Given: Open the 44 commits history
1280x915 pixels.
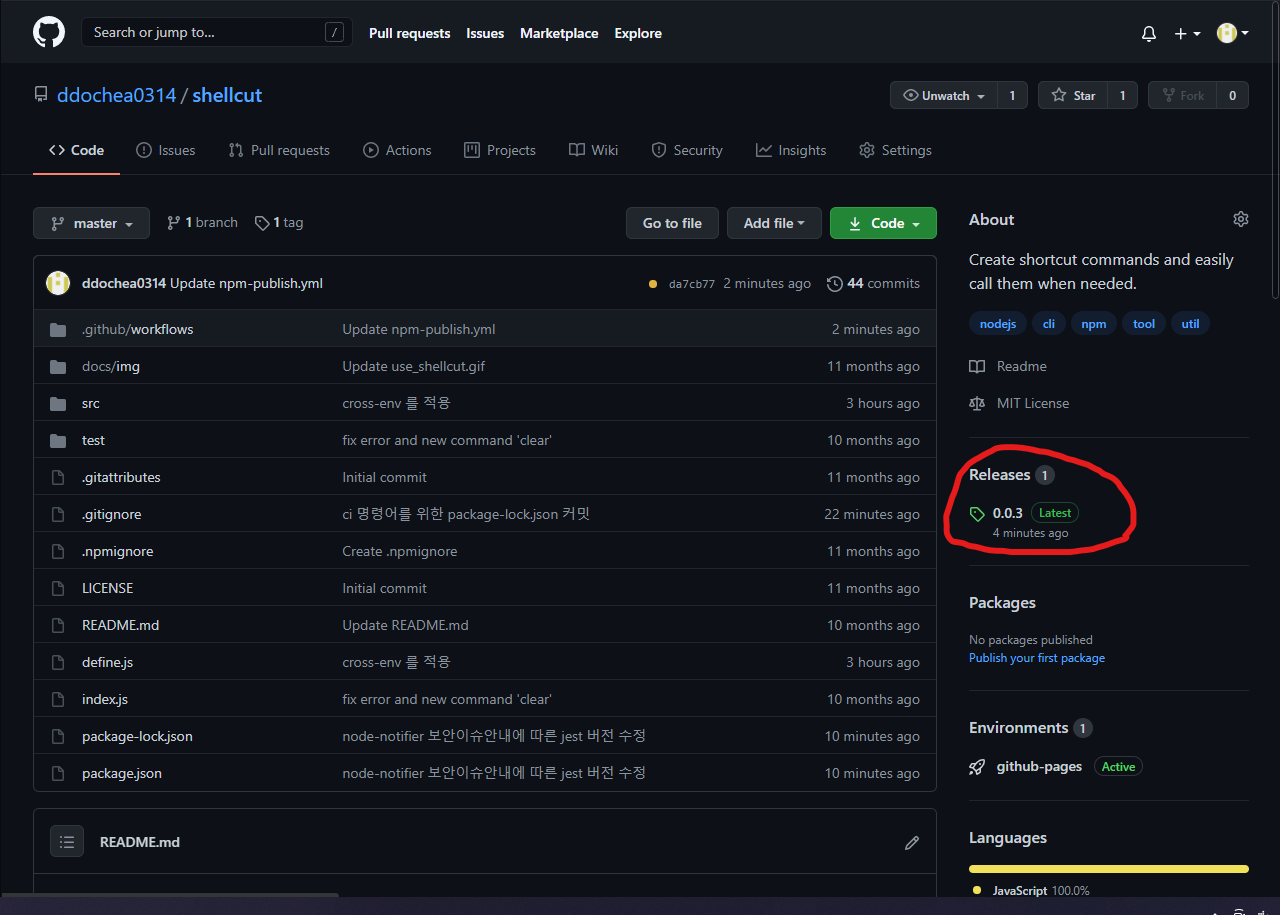Looking at the screenshot, I should click(873, 283).
